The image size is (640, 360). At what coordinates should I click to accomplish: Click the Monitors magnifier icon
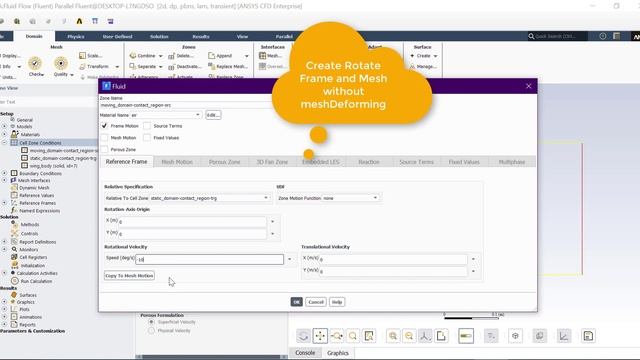[x=14, y=249]
